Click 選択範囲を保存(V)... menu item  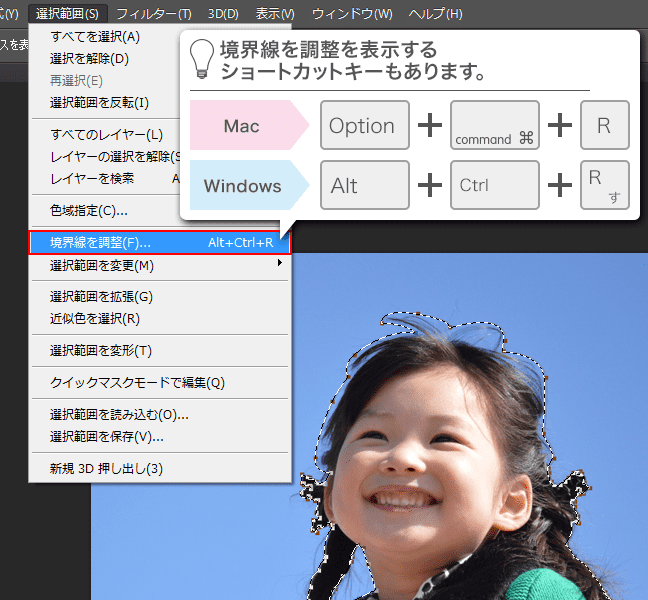[107, 436]
